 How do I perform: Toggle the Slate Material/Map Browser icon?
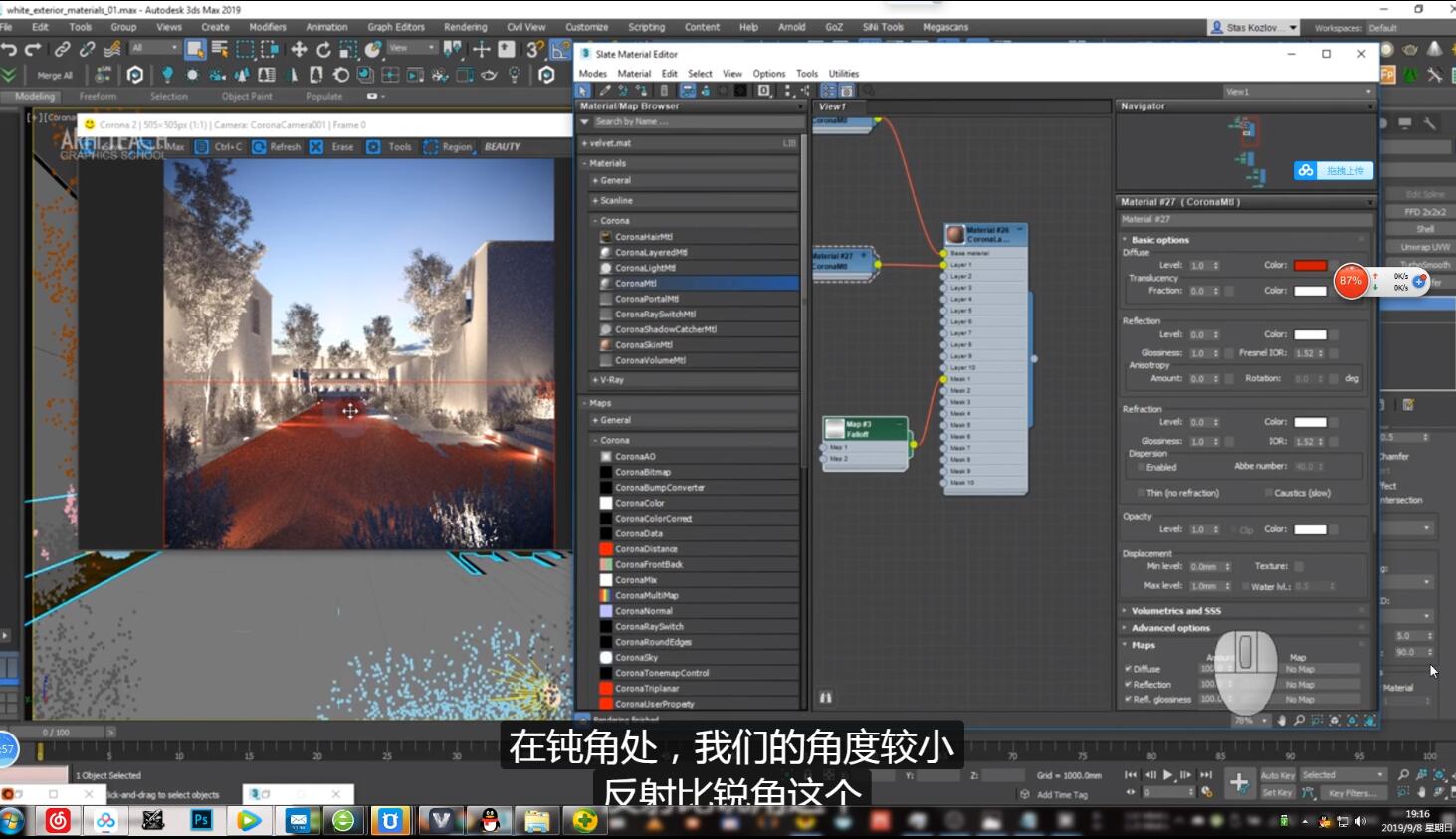point(829,91)
